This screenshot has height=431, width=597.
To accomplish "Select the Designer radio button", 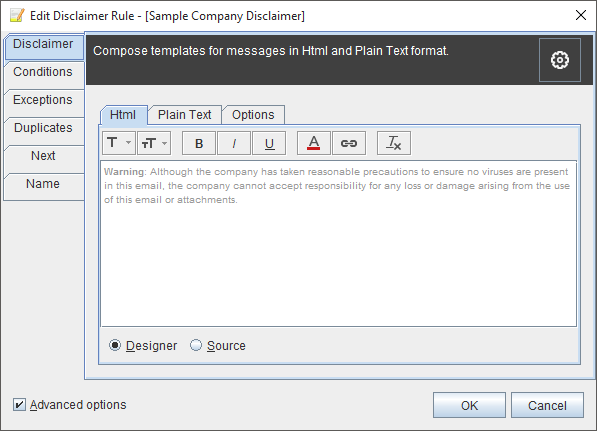I will tap(115, 345).
